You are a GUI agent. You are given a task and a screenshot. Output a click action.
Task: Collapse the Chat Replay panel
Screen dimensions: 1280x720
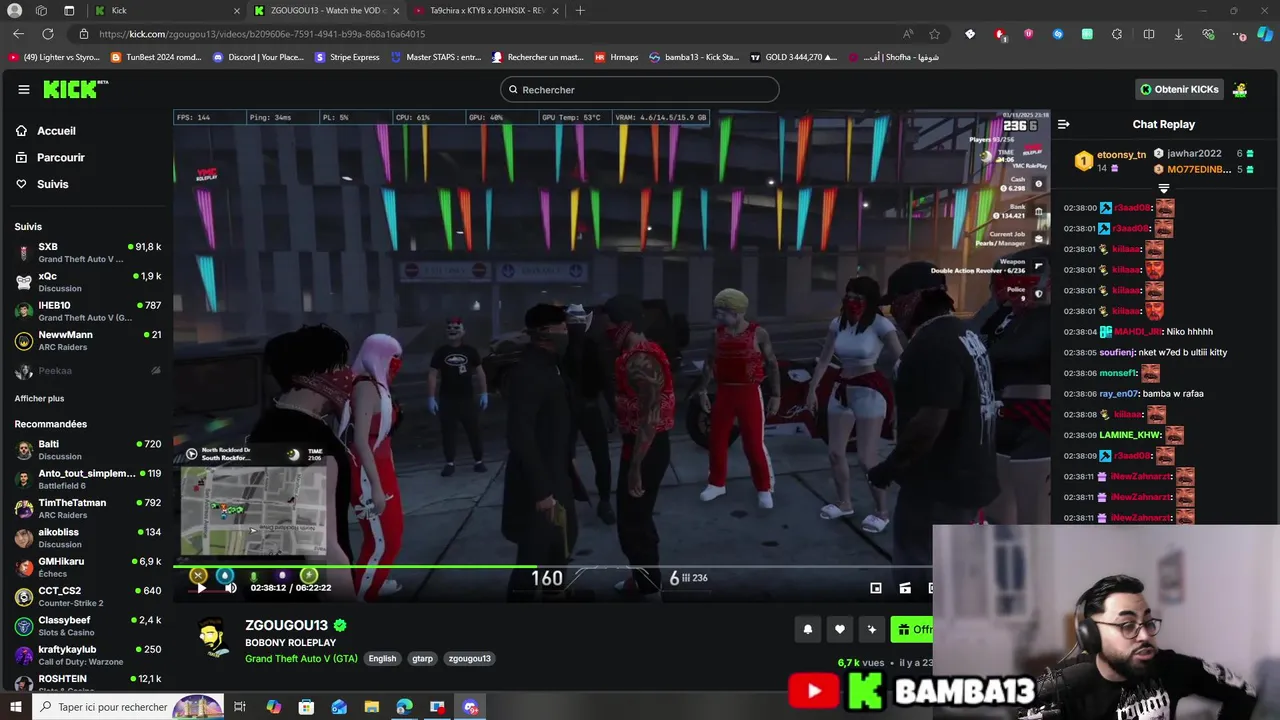click(x=1063, y=124)
